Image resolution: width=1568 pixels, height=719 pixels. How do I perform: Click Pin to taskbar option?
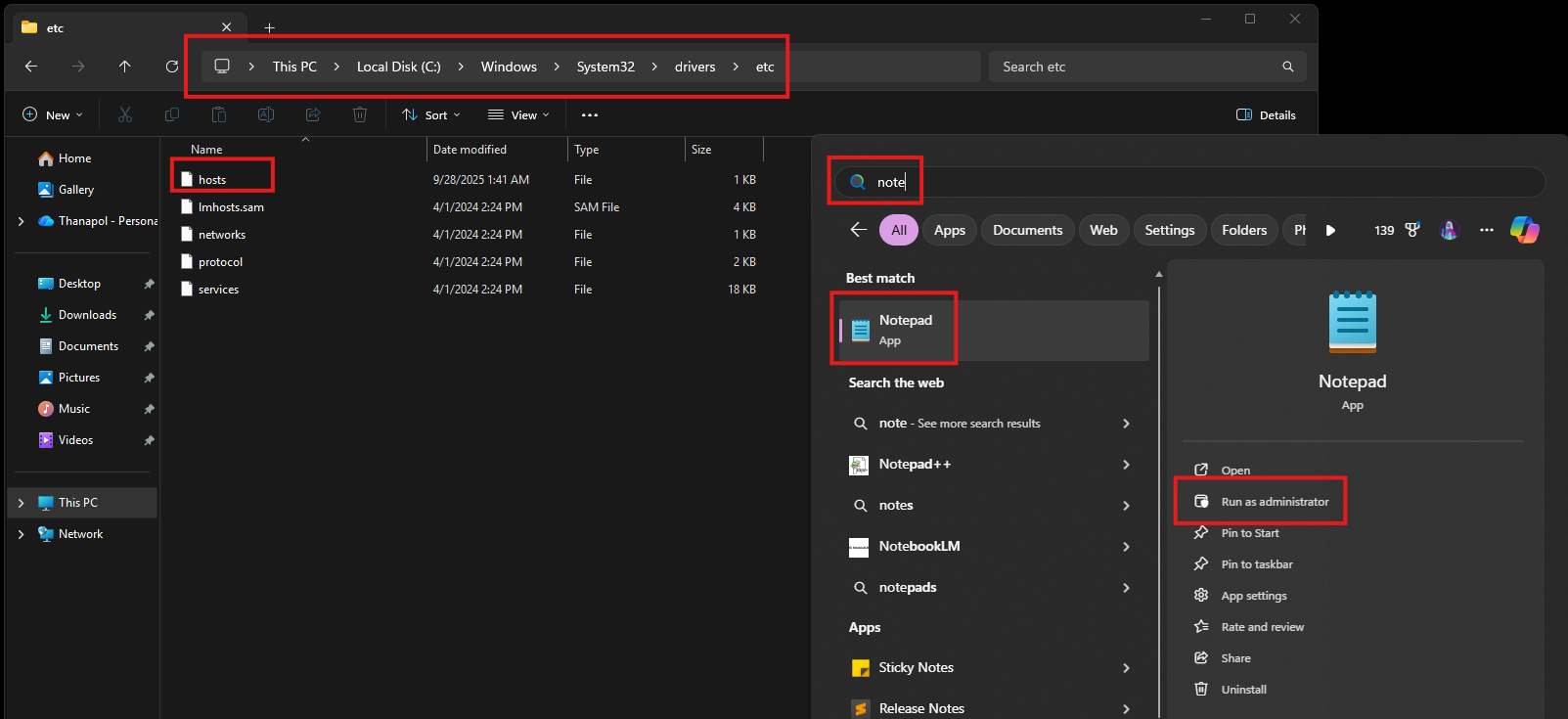[1256, 564]
